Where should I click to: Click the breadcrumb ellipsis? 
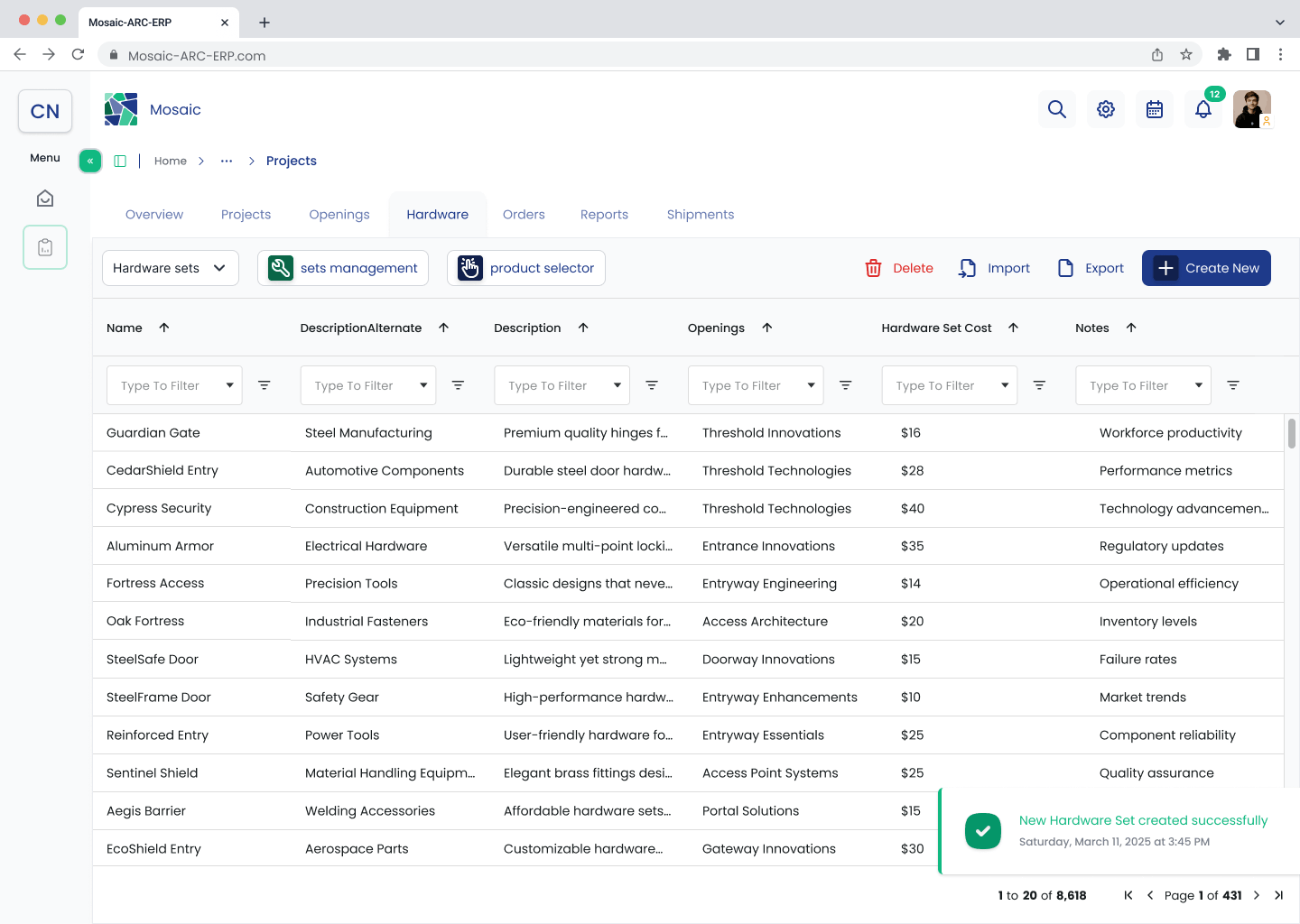click(227, 161)
